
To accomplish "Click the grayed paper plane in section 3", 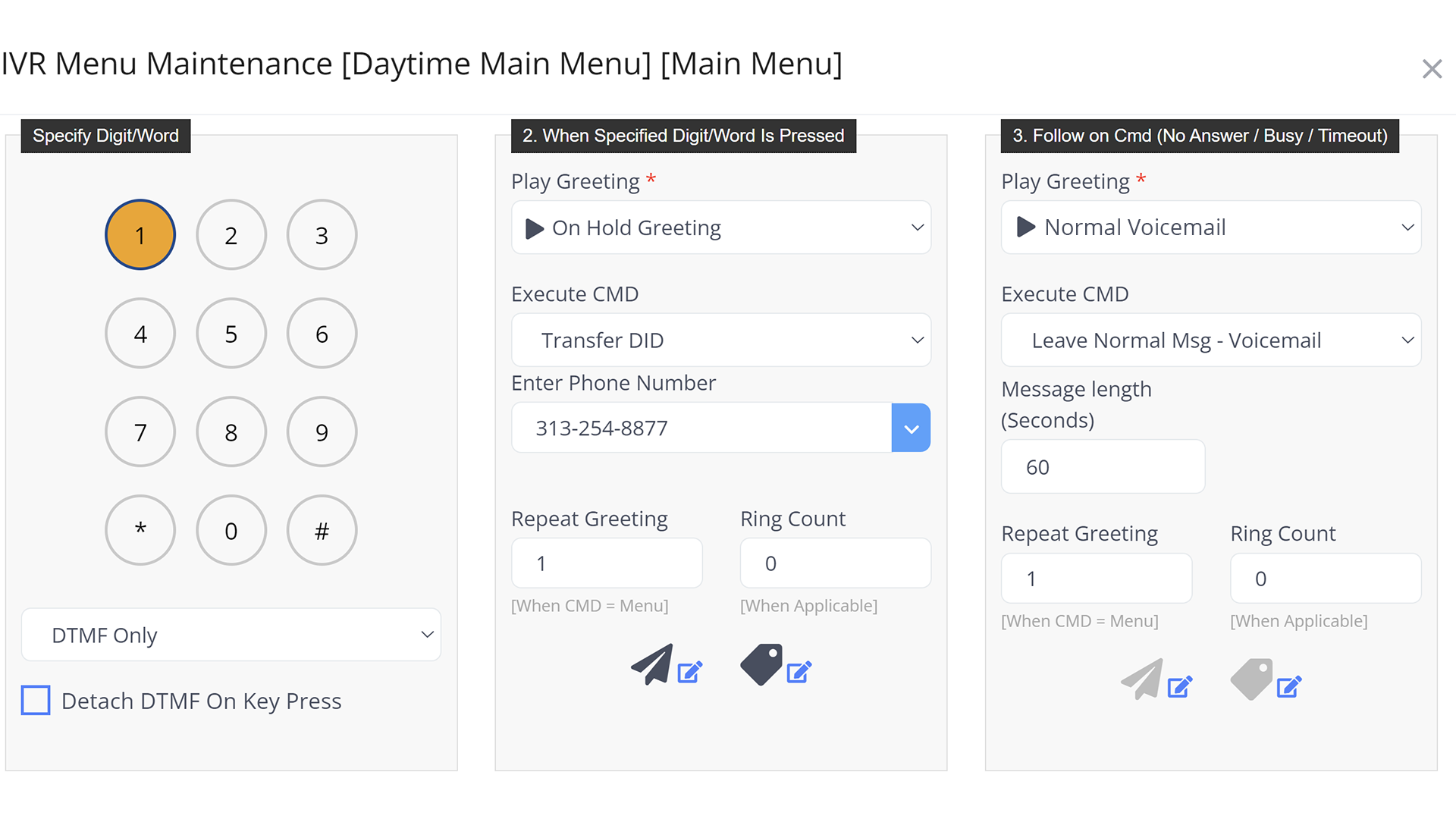I will point(1142,679).
